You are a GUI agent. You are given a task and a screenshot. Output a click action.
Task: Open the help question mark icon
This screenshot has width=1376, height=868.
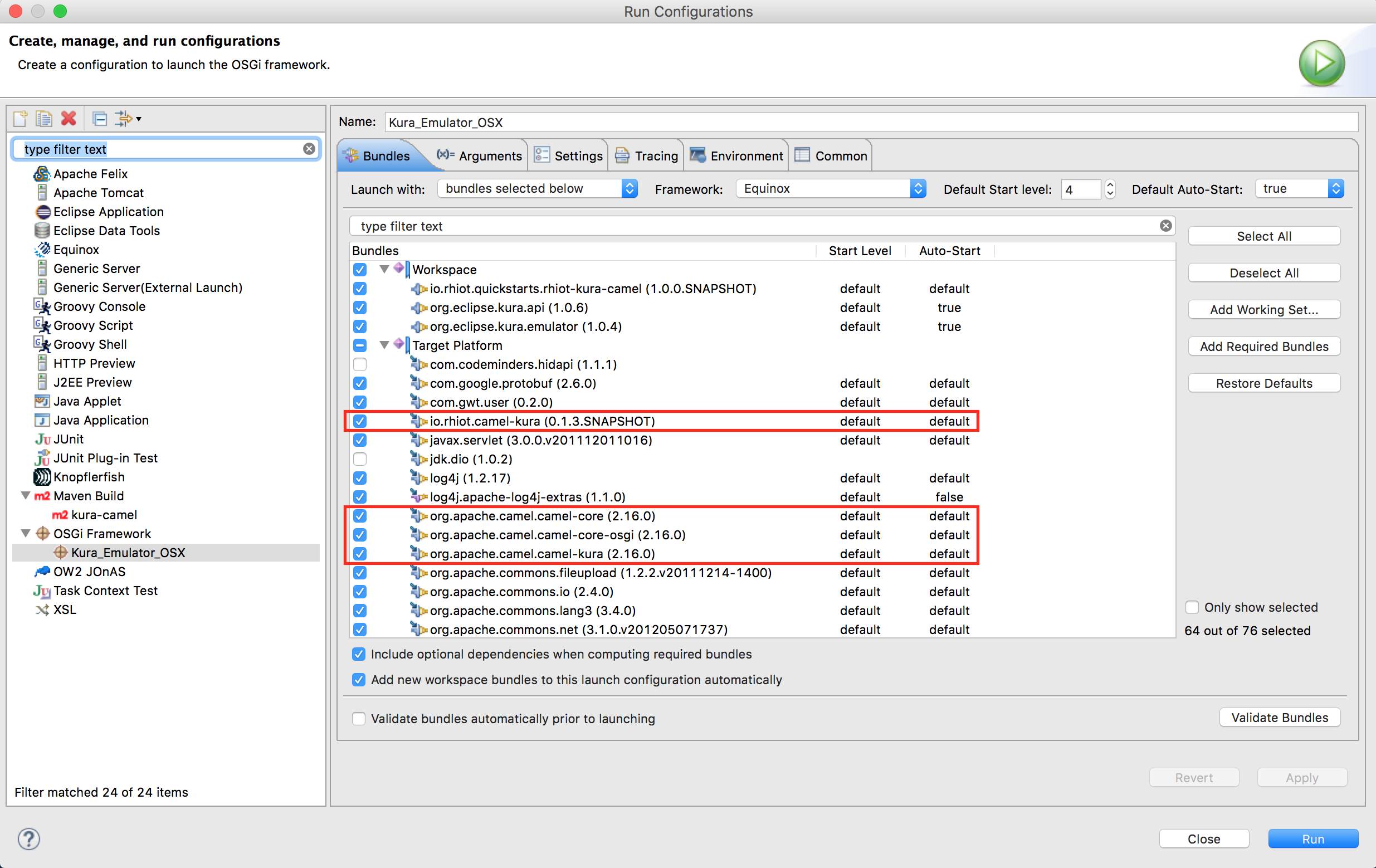click(x=28, y=838)
